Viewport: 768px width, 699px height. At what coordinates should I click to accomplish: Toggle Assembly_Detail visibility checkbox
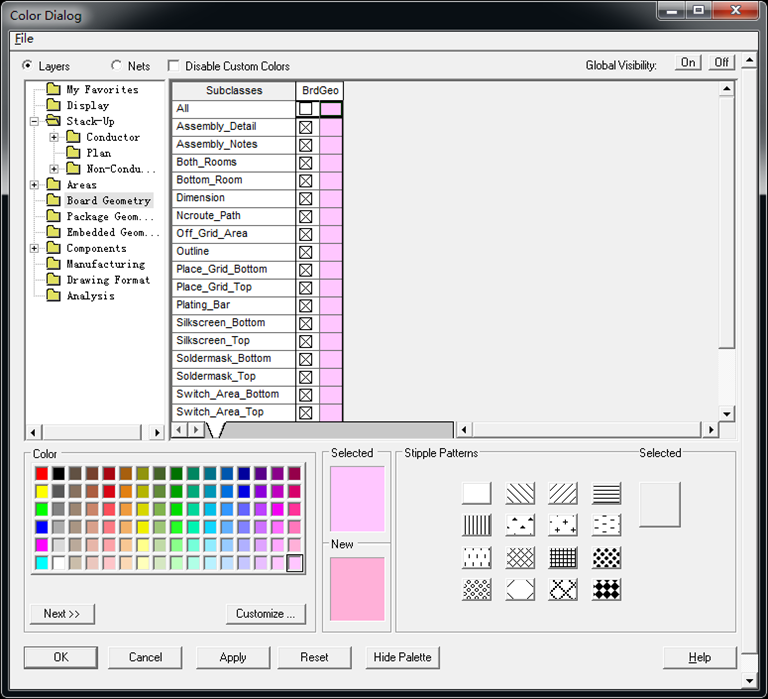[306, 127]
